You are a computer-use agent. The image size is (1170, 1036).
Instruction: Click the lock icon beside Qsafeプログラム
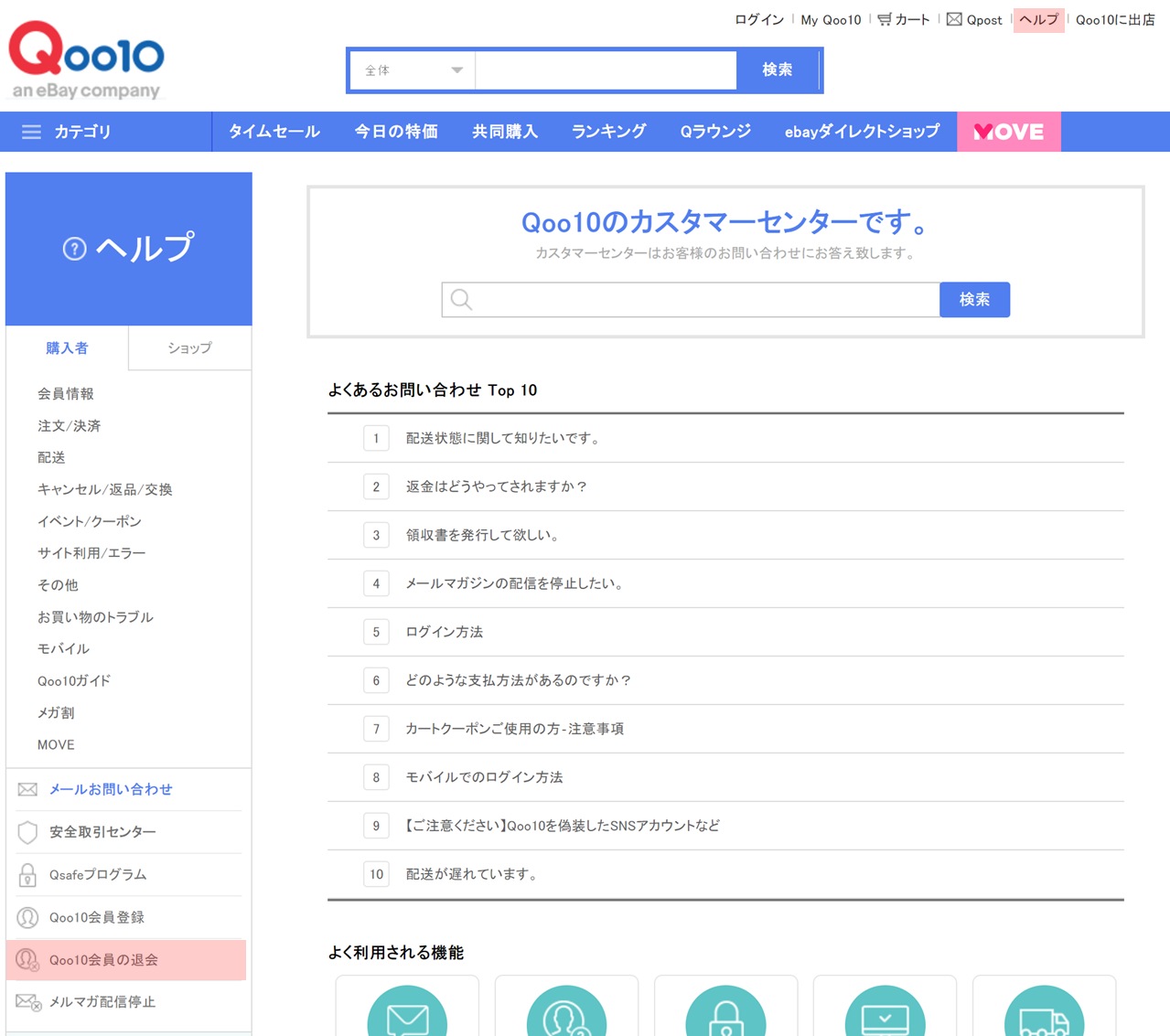(27, 874)
